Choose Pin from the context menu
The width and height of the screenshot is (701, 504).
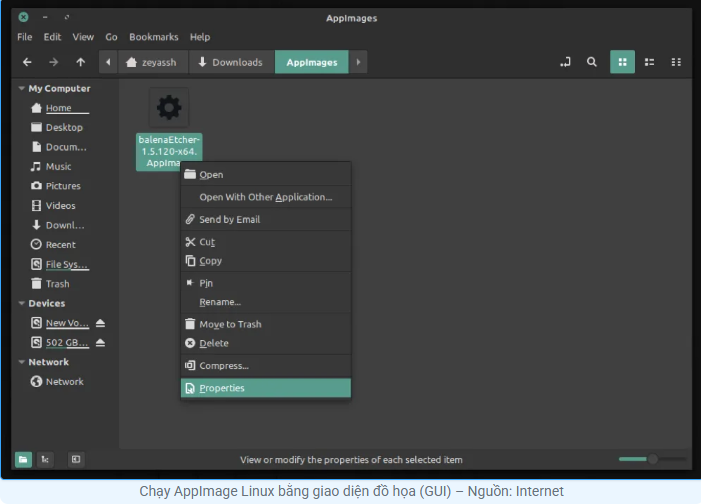pos(266,283)
